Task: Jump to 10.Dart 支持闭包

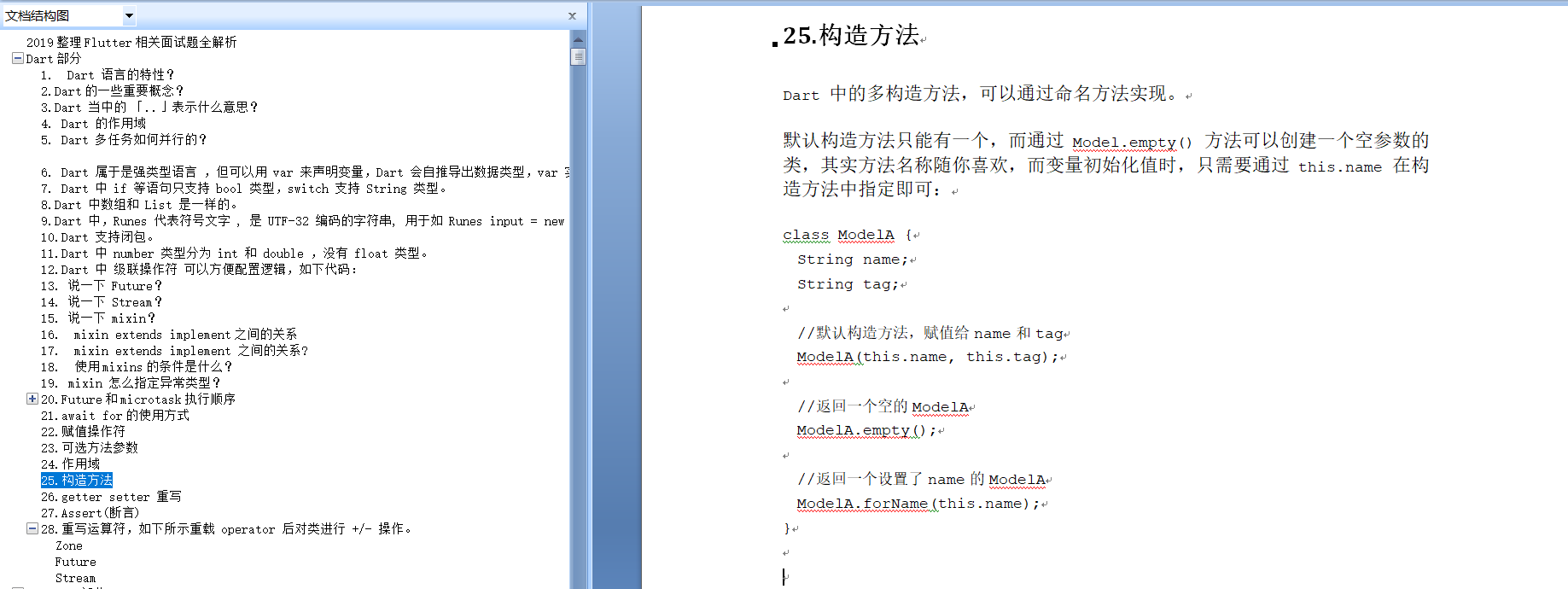Action: [98, 236]
